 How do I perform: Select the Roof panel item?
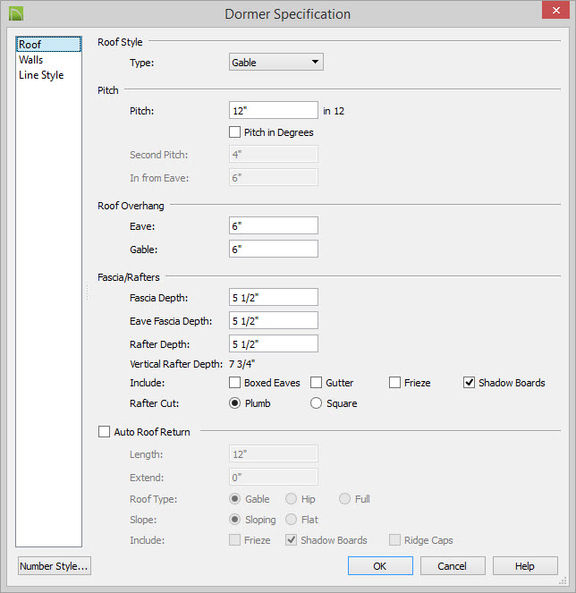point(49,44)
